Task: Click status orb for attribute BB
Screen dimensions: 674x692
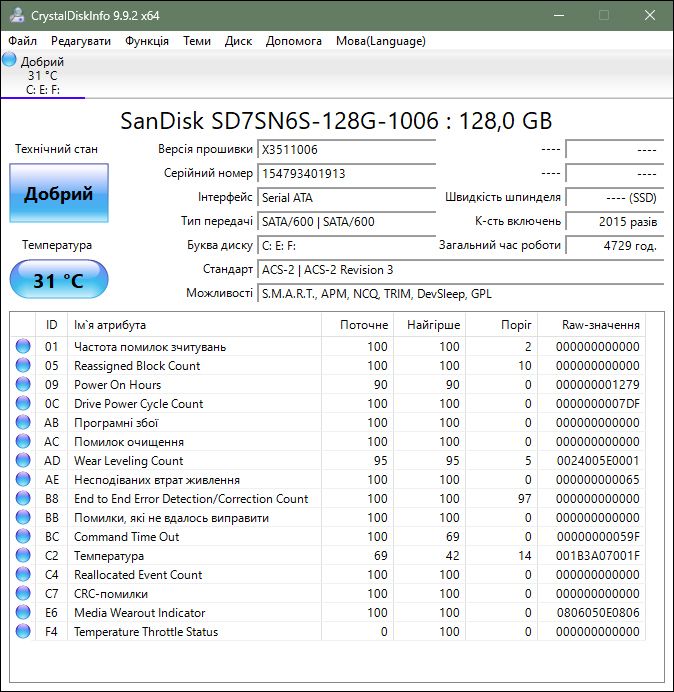Action: pyautogui.click(x=23, y=517)
